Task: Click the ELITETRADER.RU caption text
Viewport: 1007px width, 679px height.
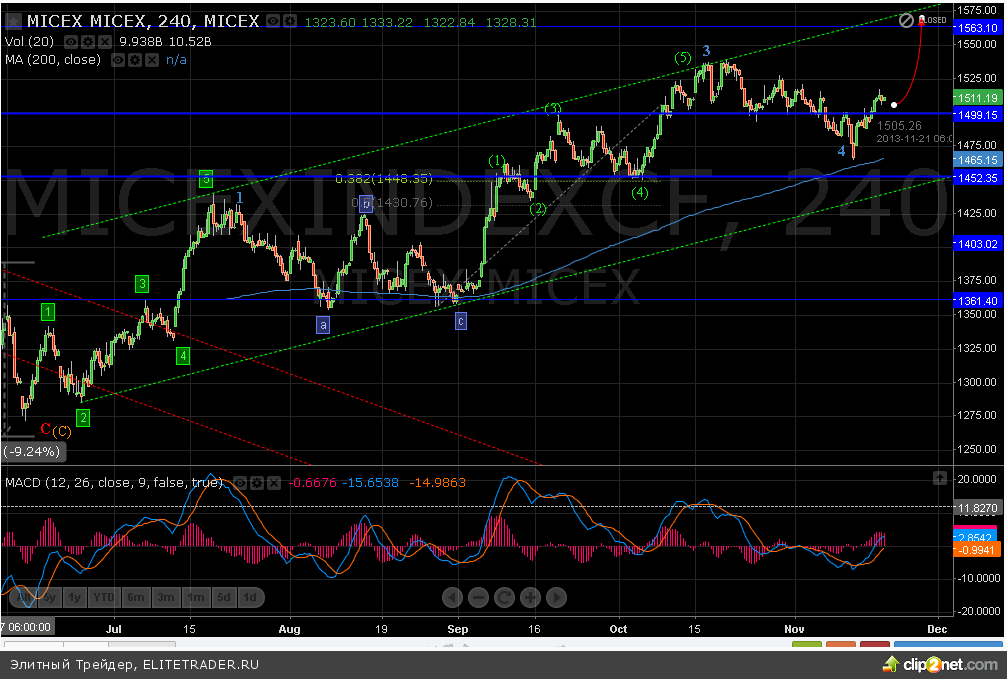Action: [201, 665]
